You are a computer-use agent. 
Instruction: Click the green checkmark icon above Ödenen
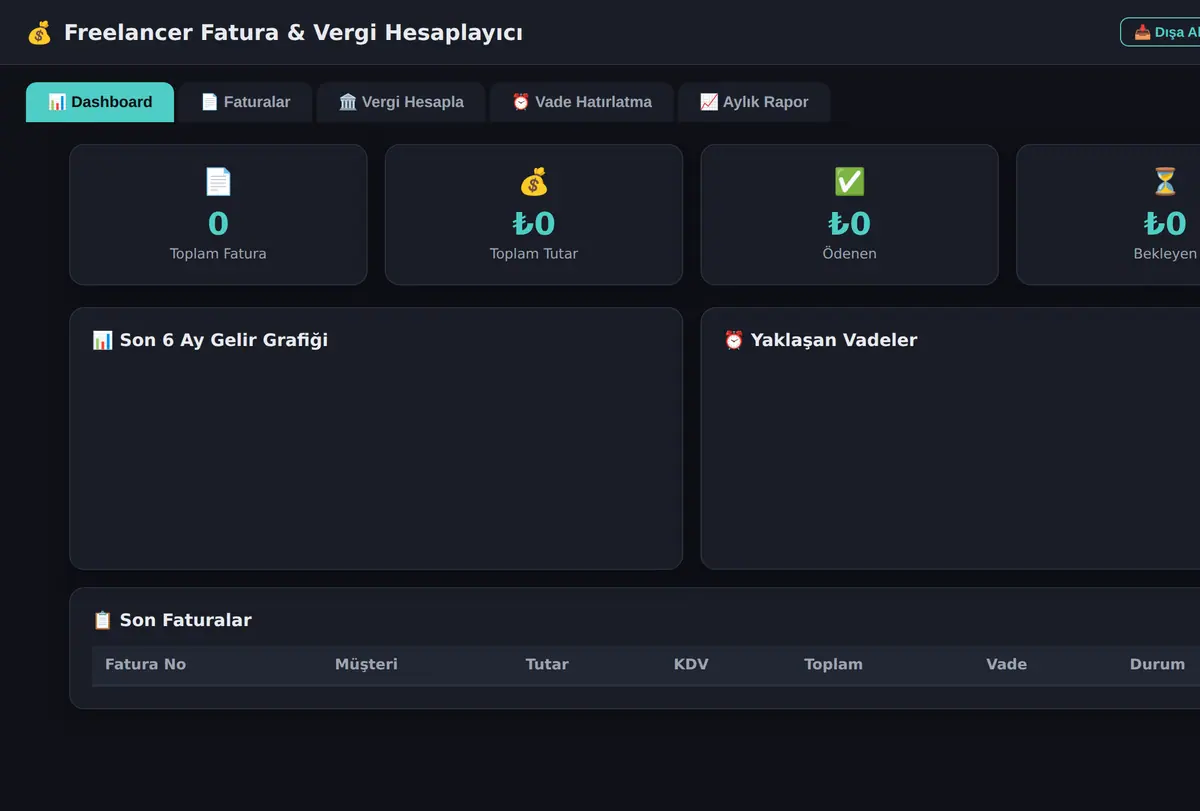[850, 182]
